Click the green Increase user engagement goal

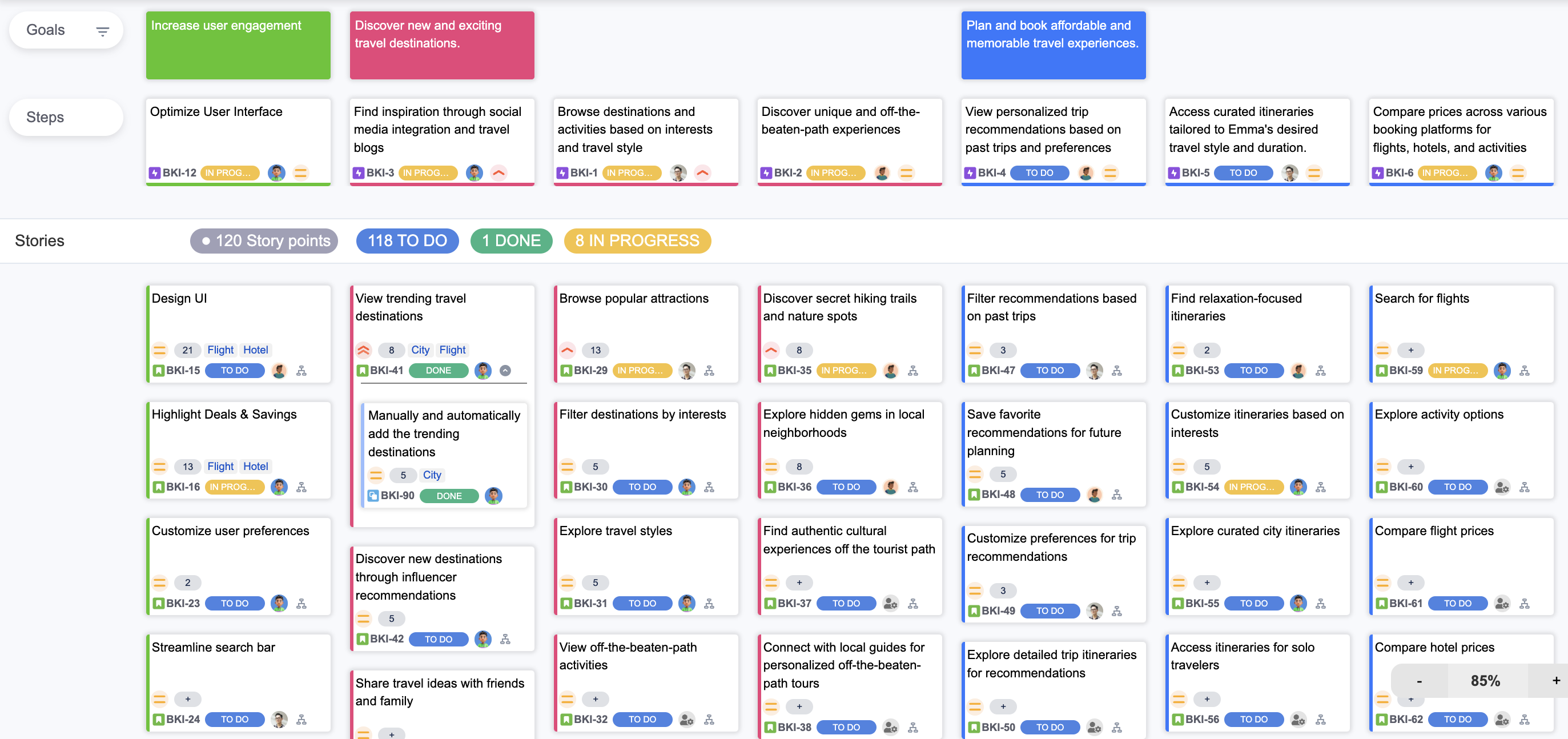238,46
